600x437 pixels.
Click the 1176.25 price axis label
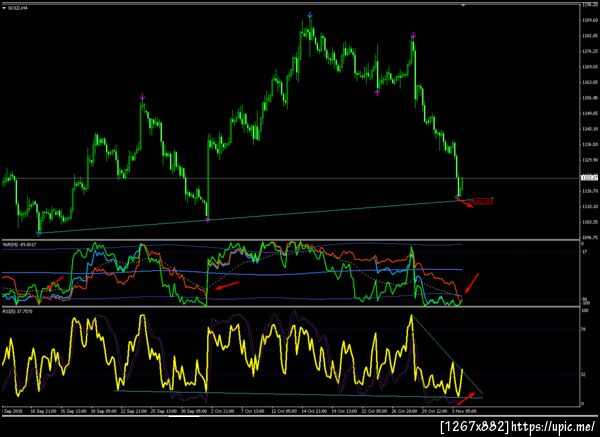(590, 51)
